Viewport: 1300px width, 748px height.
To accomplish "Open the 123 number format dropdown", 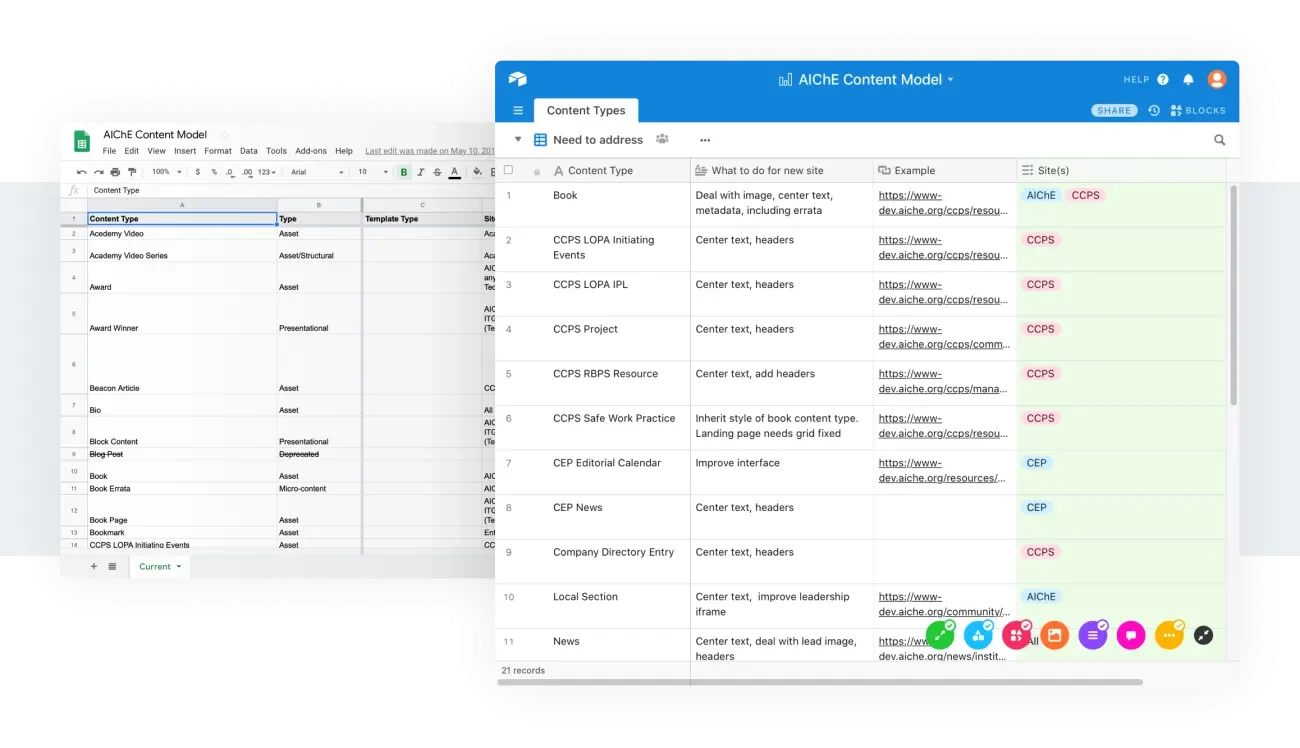I will click(x=267, y=172).
